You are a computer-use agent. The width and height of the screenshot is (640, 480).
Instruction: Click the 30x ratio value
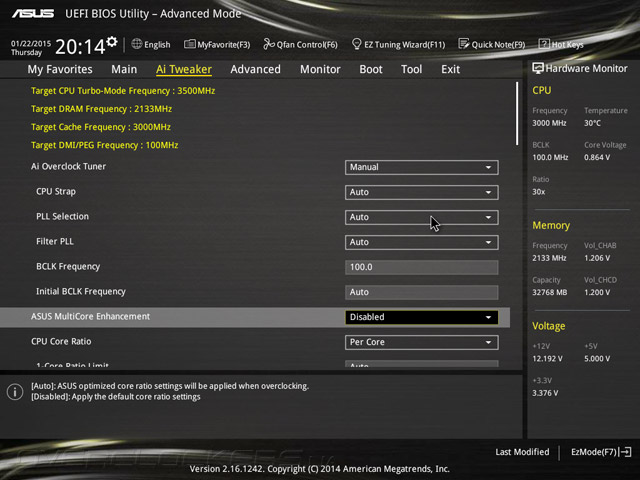click(x=538, y=191)
